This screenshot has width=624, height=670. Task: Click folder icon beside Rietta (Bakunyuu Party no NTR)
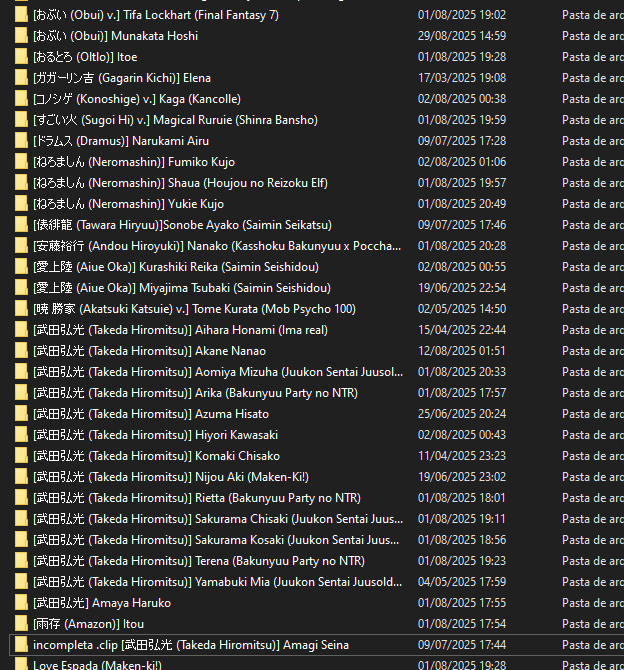point(21,498)
